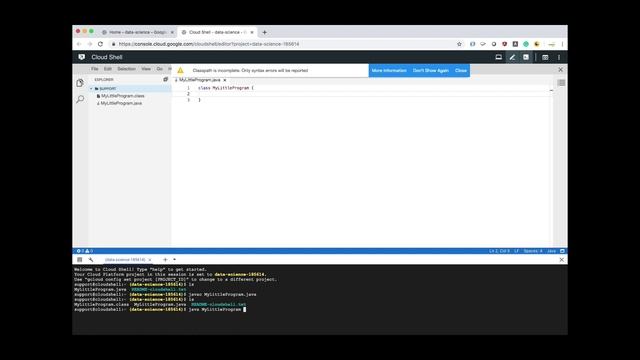Close the Home - data-science browser tab

(x=172, y=32)
